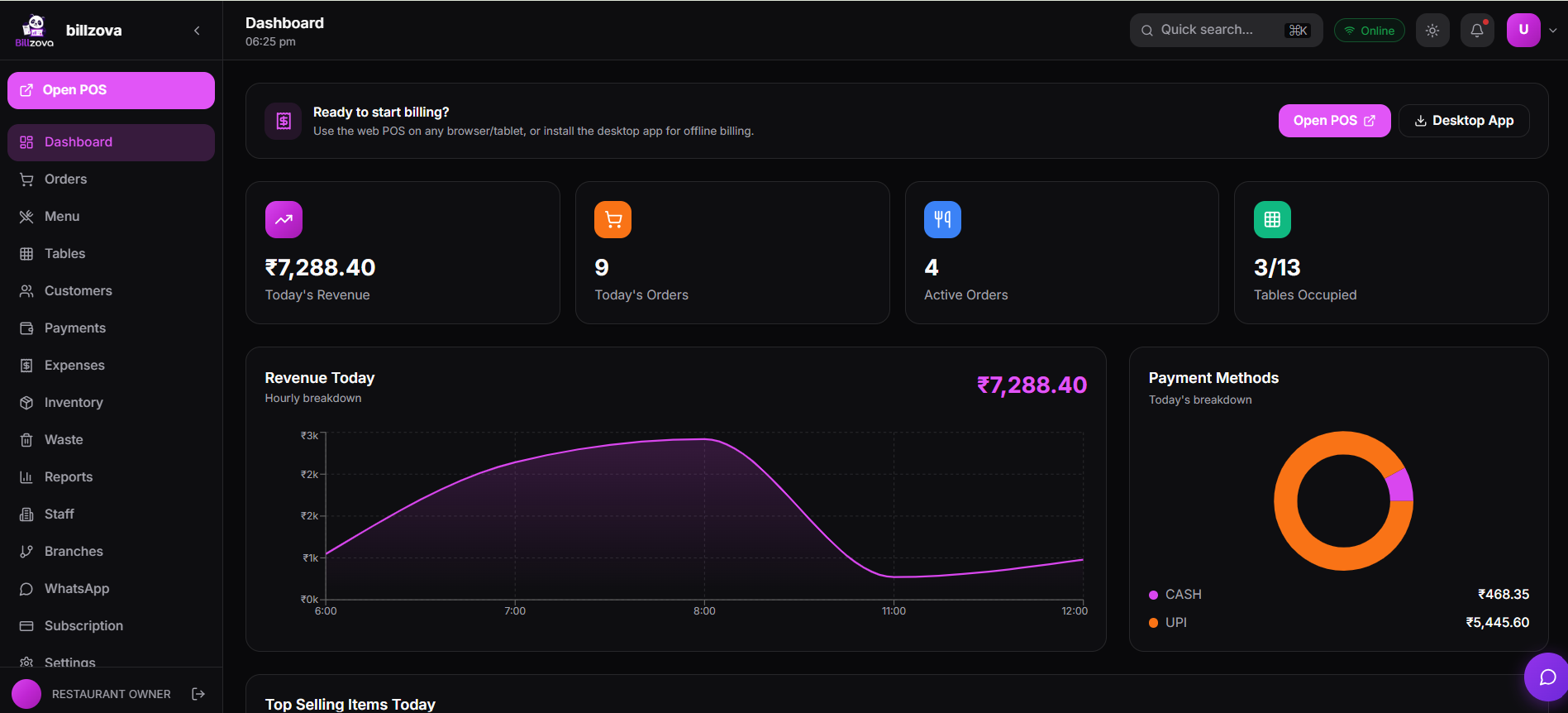Click the Subscription card icon in sidebar
Viewport: 1568px width, 713px height.
tap(26, 626)
